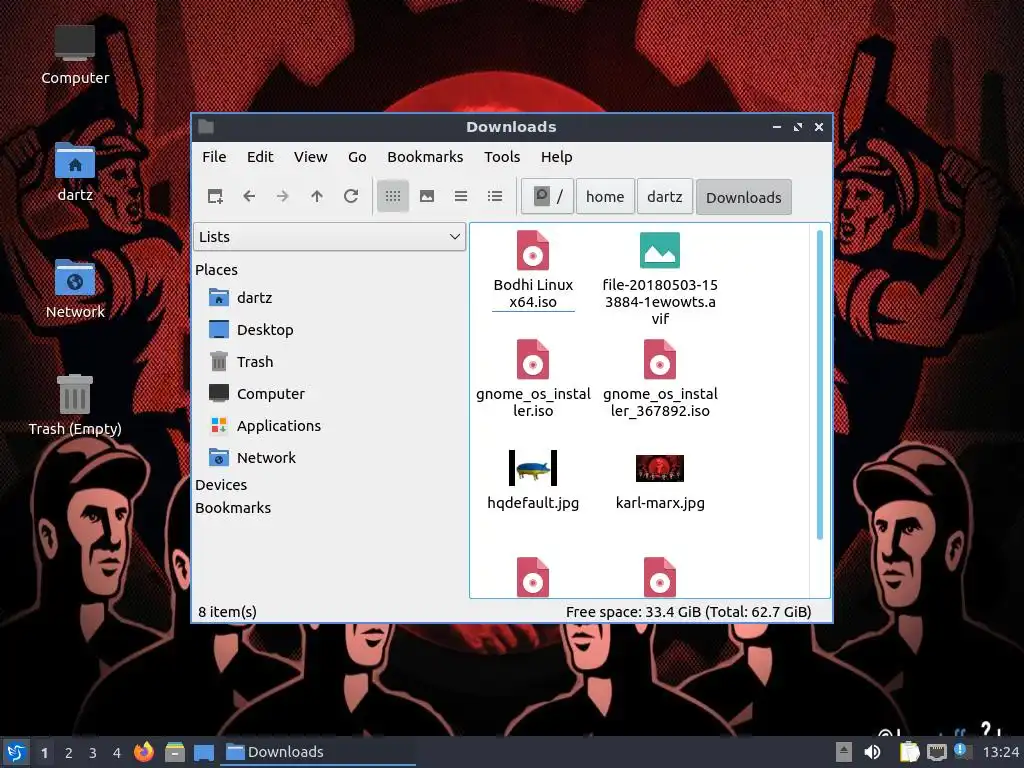Click the 13:24 panel clock
Screen dimensions: 1024x768
click(x=1000, y=752)
